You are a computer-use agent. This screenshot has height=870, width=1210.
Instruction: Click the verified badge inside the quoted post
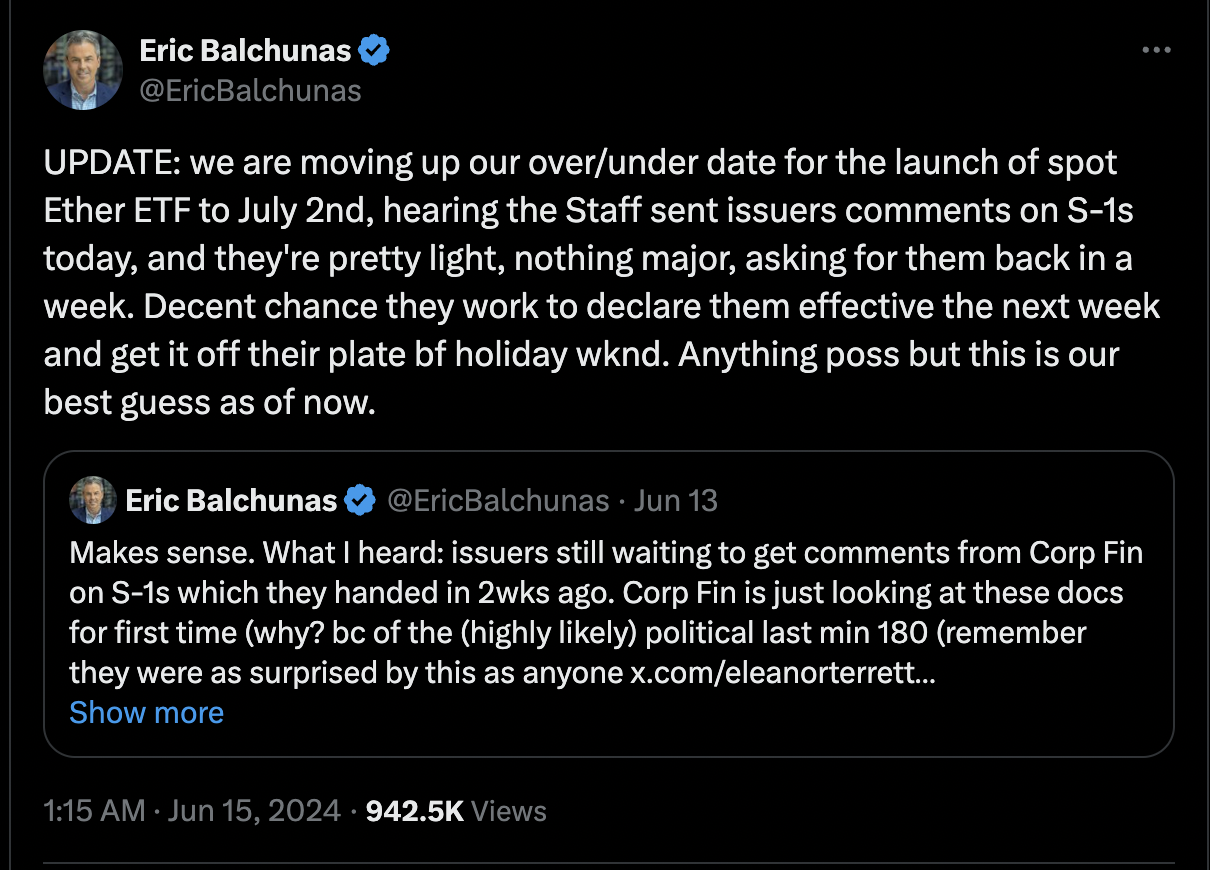pos(360,500)
